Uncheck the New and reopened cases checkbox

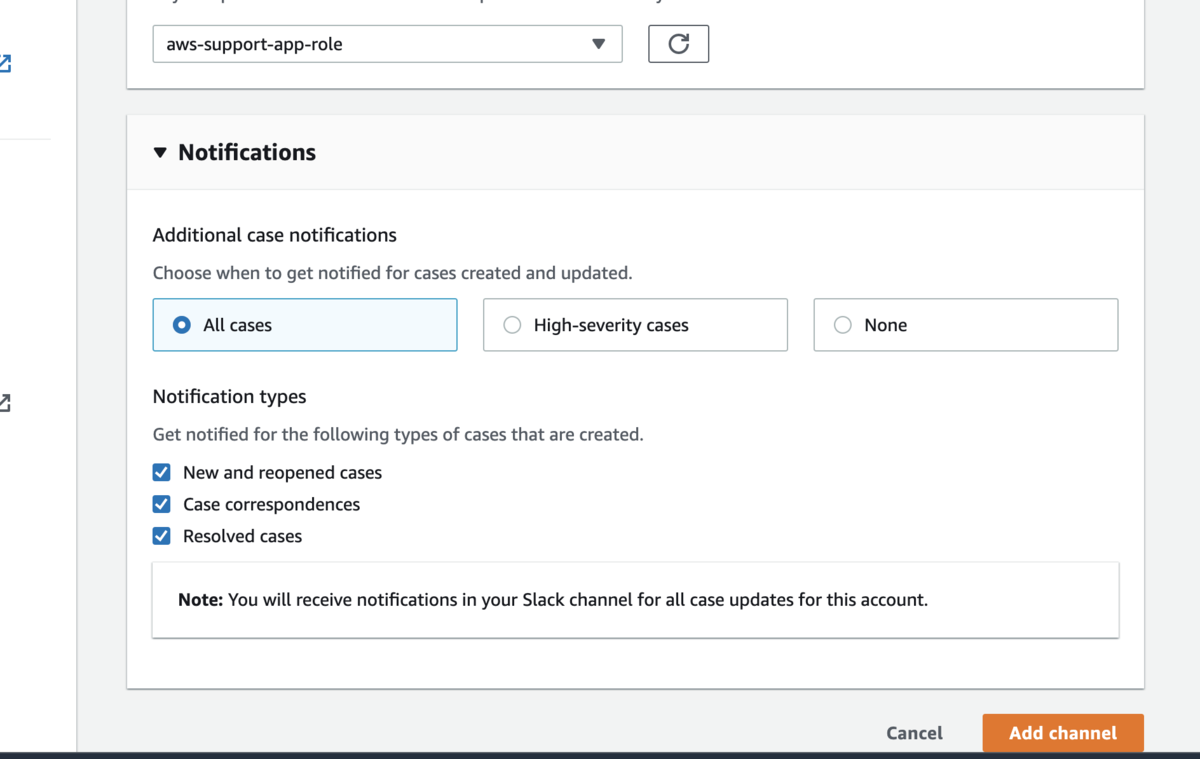161,472
